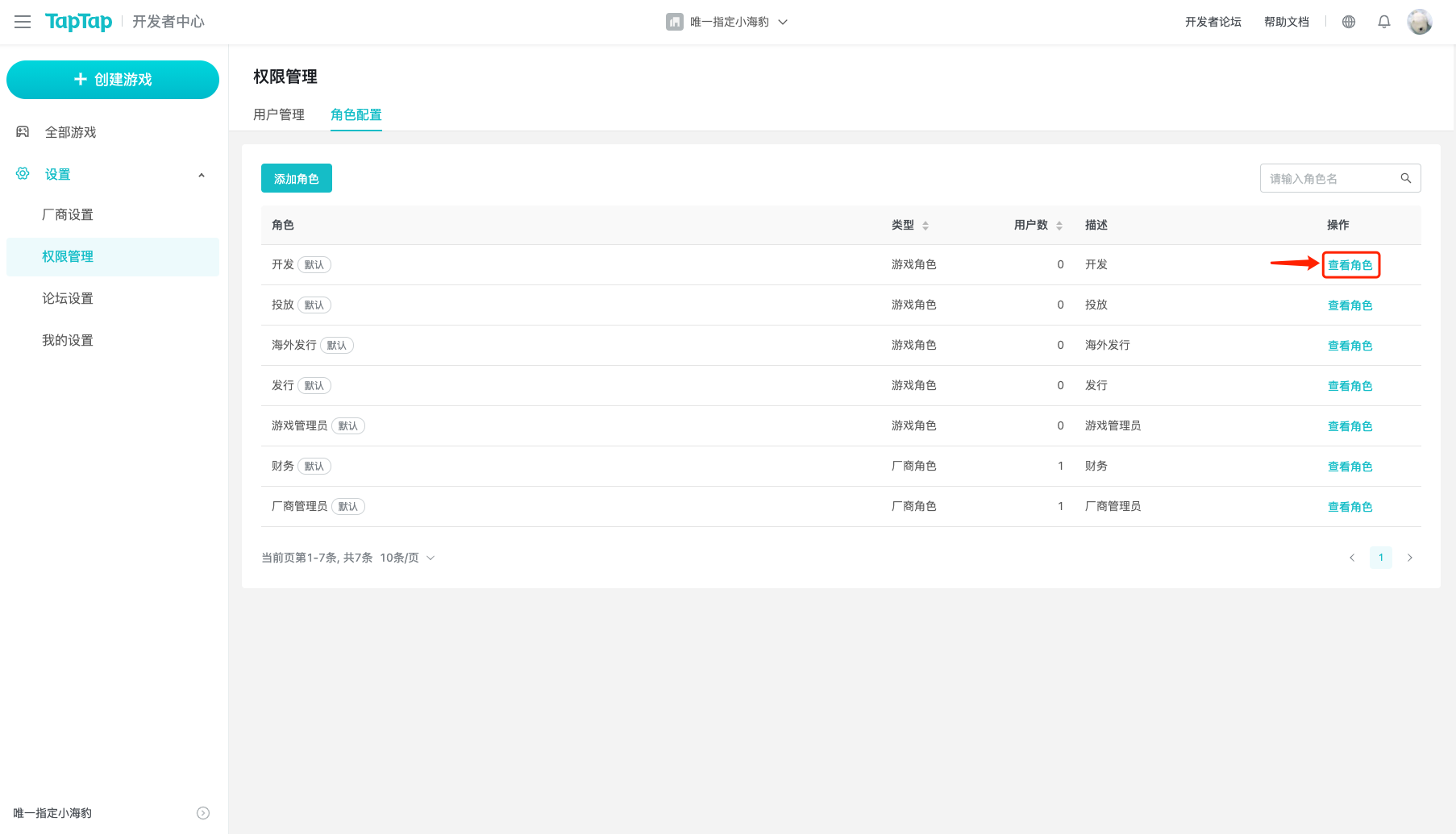Open the notifications bell

click(x=1384, y=22)
